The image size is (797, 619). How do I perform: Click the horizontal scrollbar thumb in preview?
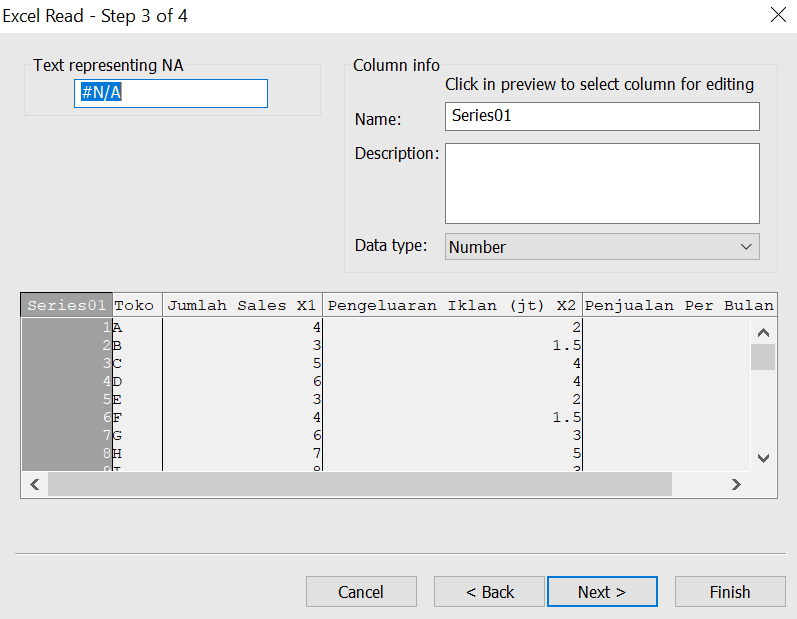360,484
